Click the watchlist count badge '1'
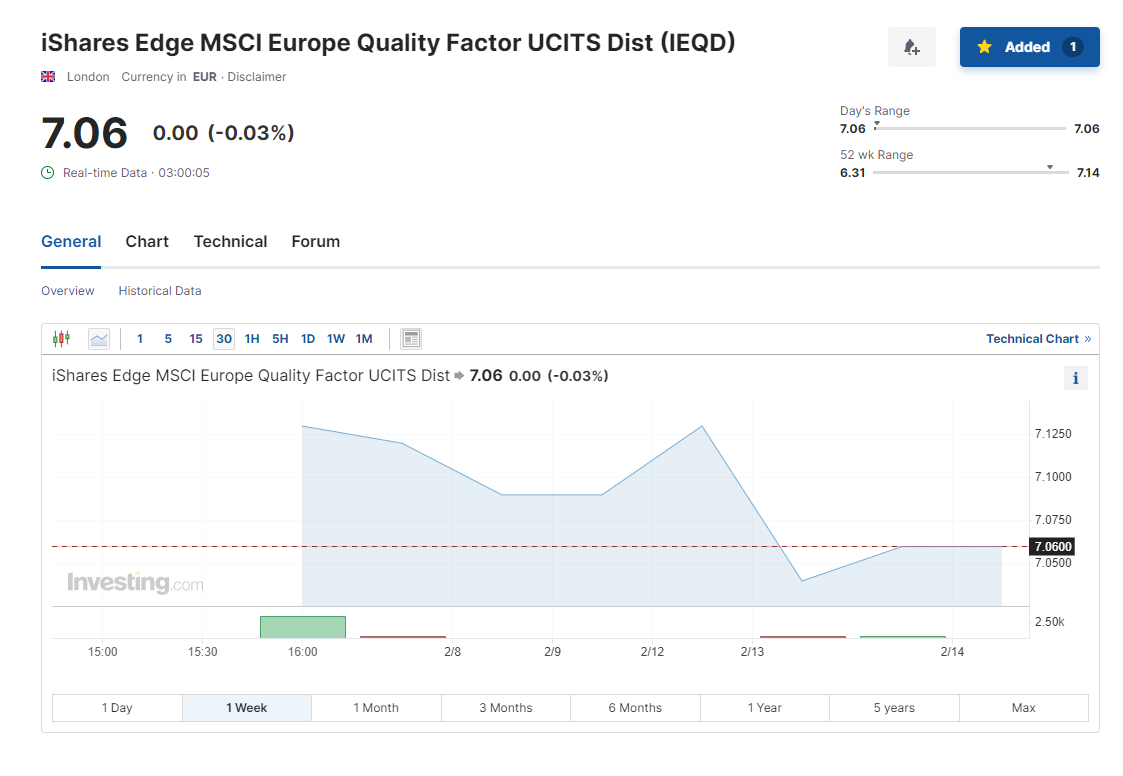The image size is (1123, 776). pos(1072,47)
